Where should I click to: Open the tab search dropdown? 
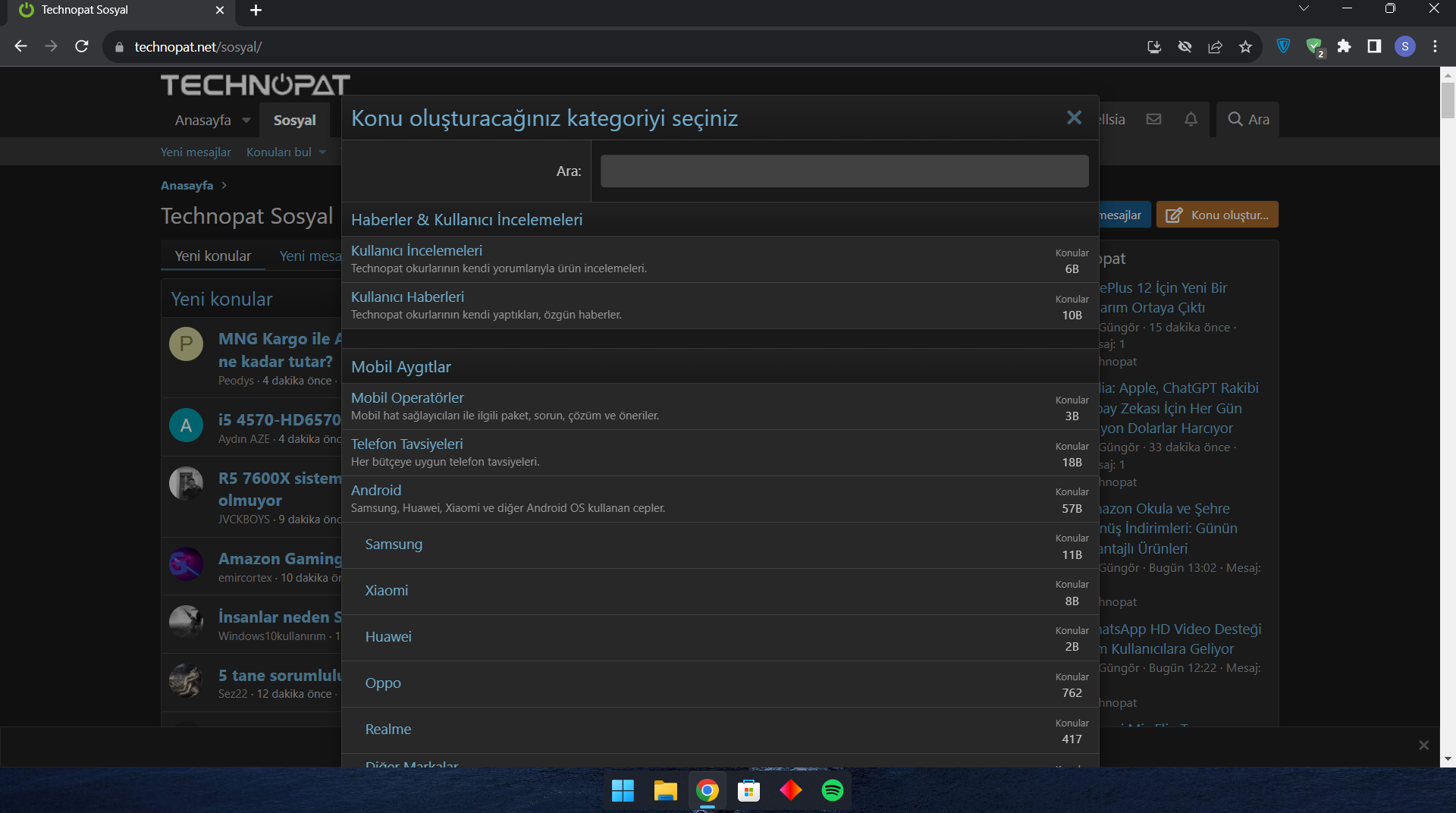click(x=1304, y=8)
